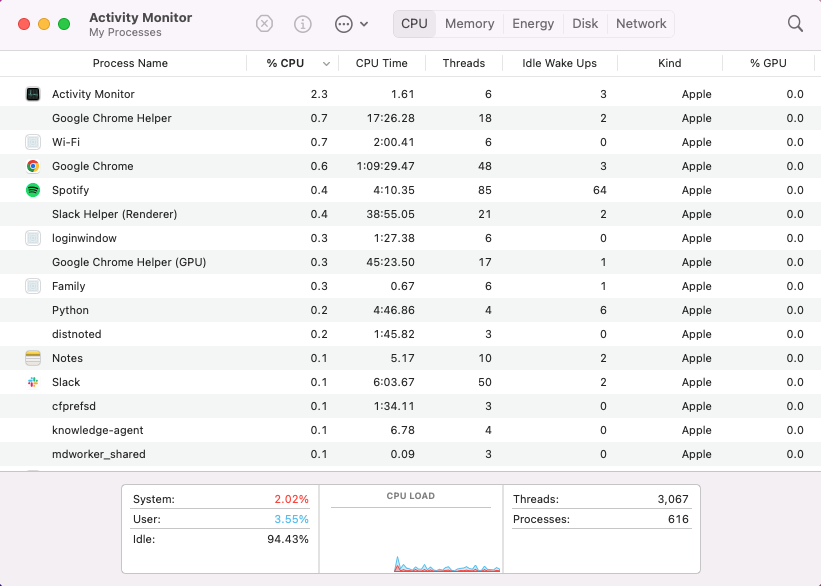Sort by Threads column header
821x586 pixels.
pyautogui.click(x=464, y=63)
